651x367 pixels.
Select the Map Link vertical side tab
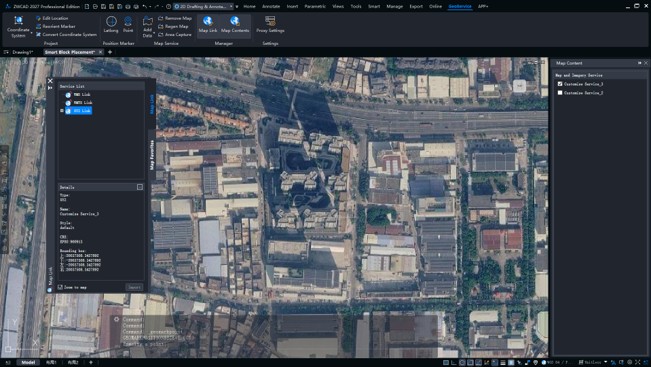click(152, 104)
